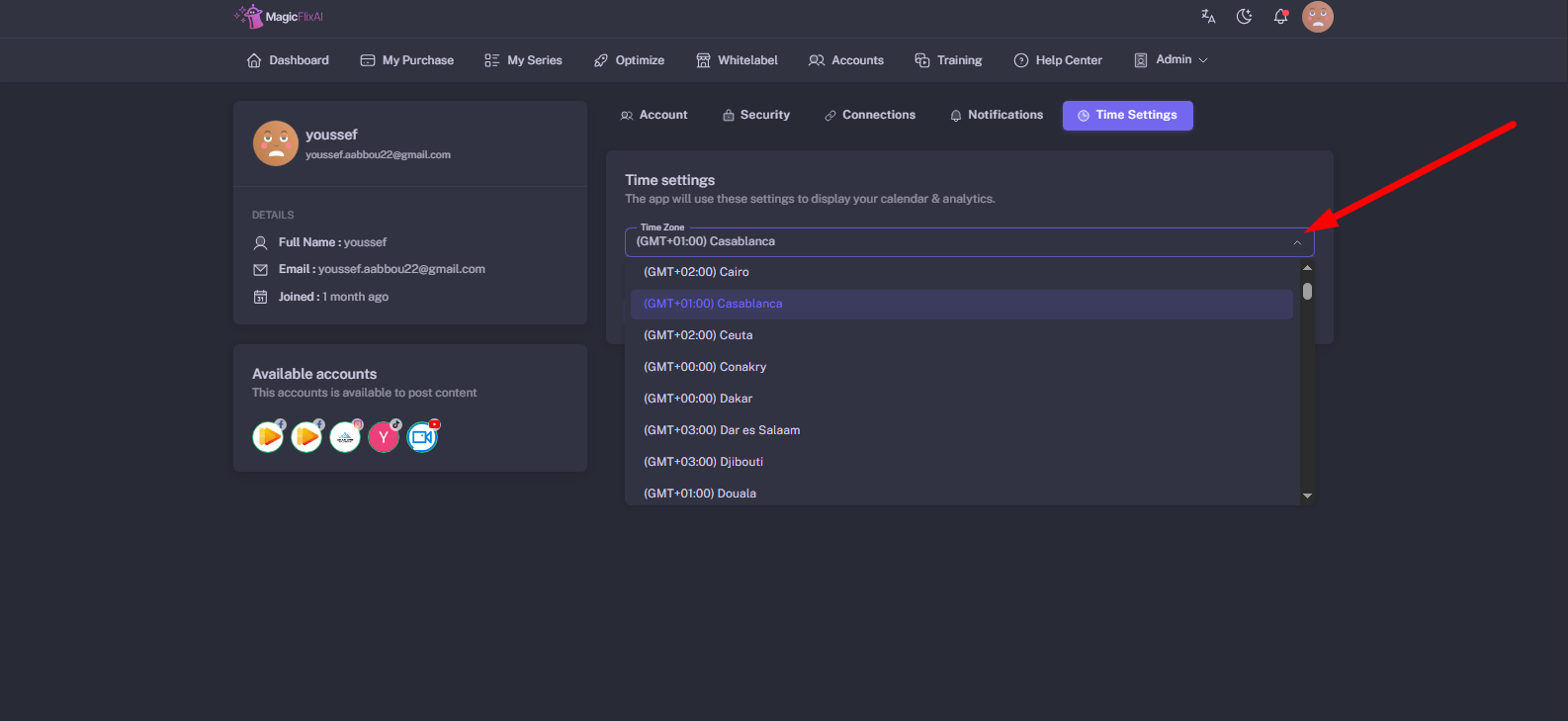Open the Connections tab
Image resolution: width=1568 pixels, height=721 pixels.
[x=869, y=116]
